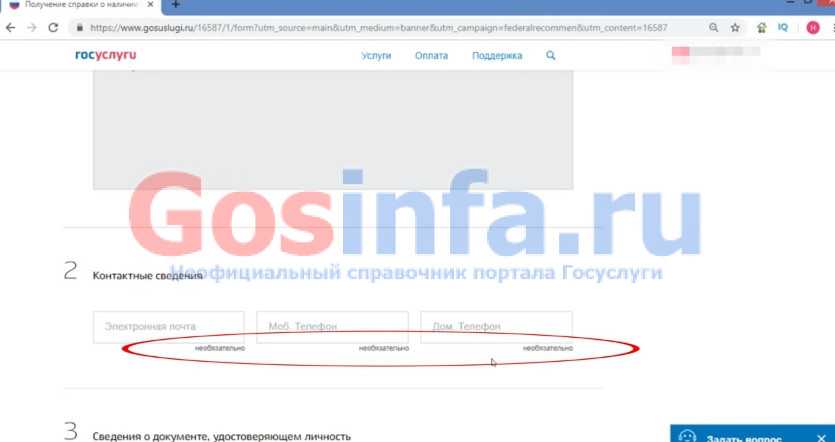Viewport: 835px width, 442px height.
Task: Click the Моб. Телефон input field
Action: click(332, 327)
